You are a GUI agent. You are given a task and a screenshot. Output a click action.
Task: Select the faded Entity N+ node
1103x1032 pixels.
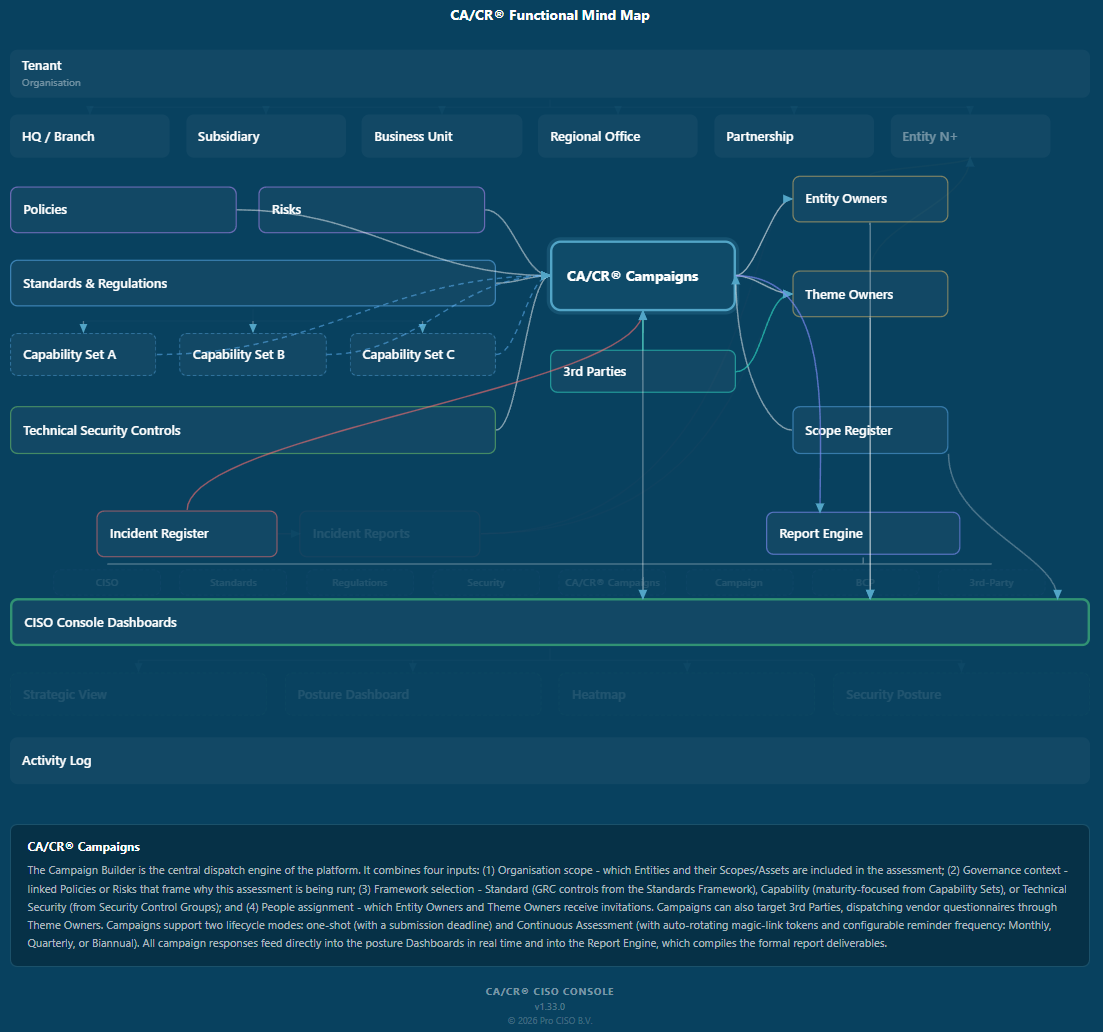pos(970,136)
